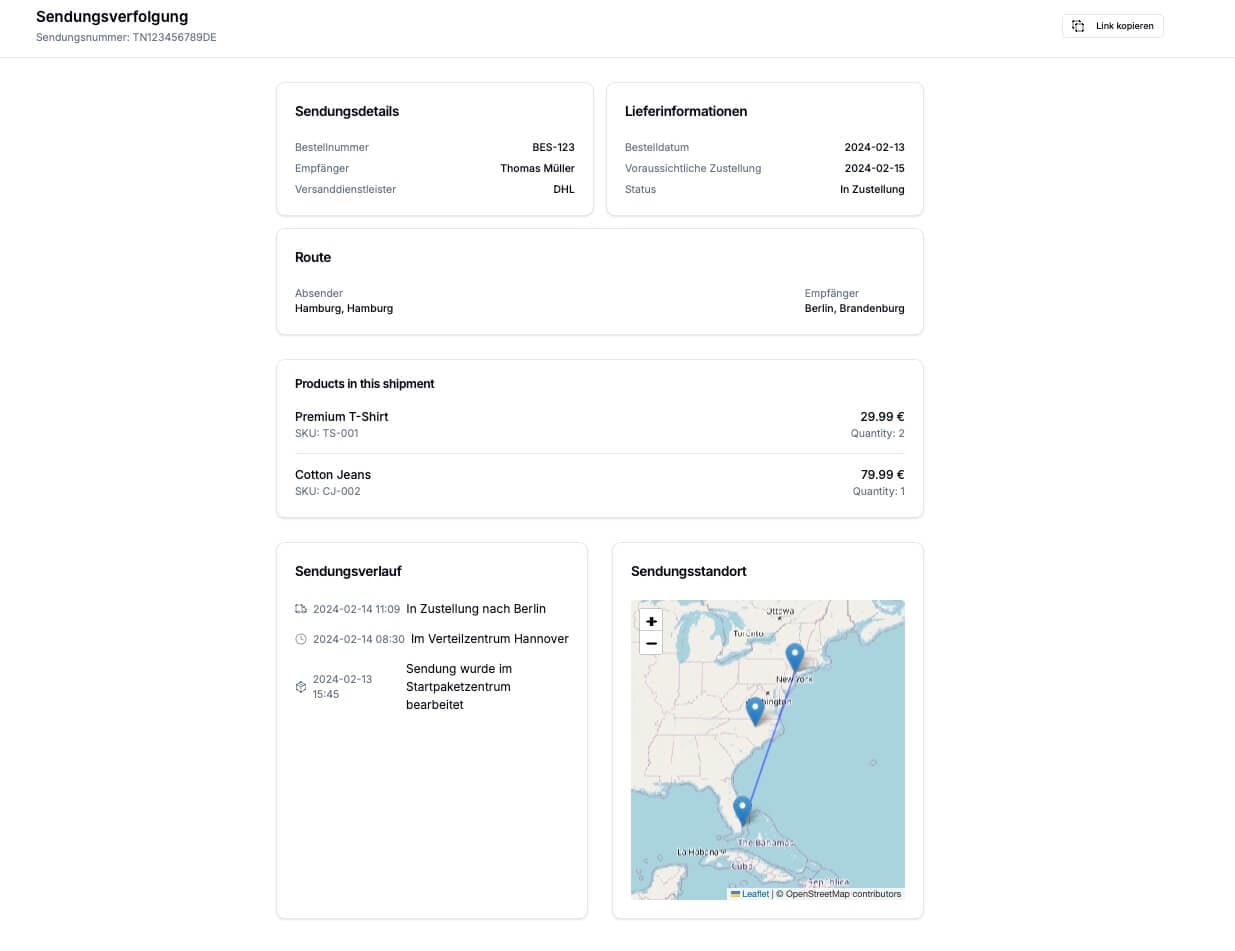Click the Leaflet flag icon in map attribution
Screen dimensions: 1235x951
[736, 893]
